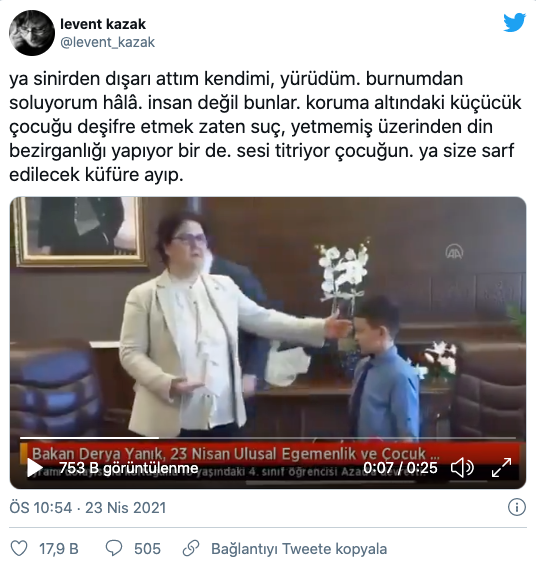Open the Twitter bird logo
This screenshot has height=562, width=536.
coord(514,22)
